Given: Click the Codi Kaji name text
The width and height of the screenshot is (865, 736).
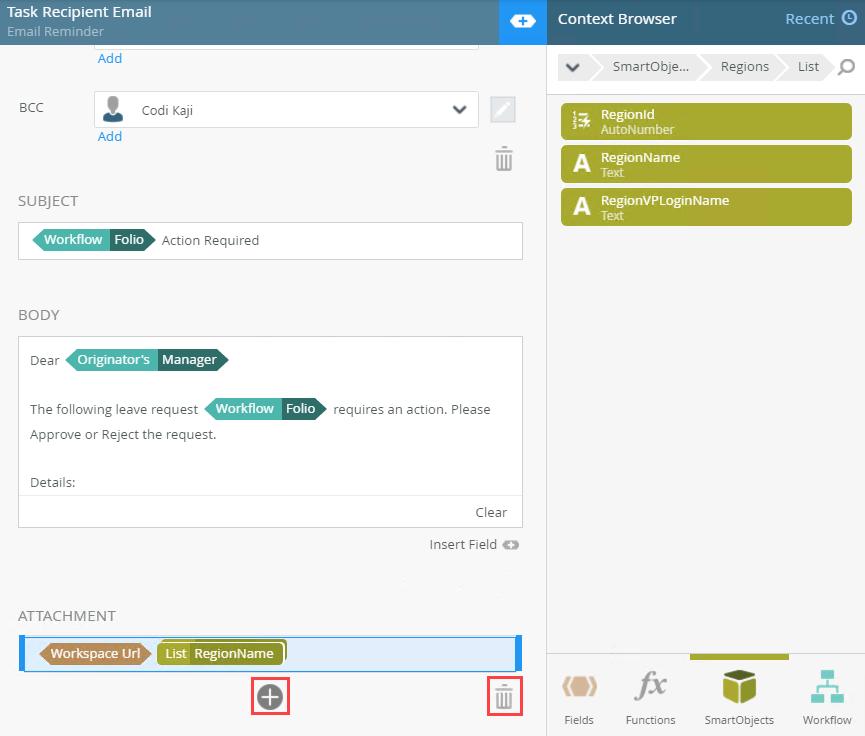Looking at the screenshot, I should click(x=167, y=110).
